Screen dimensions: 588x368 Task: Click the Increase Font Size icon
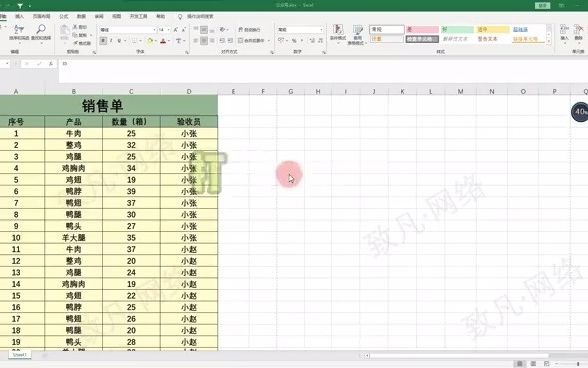click(x=176, y=29)
